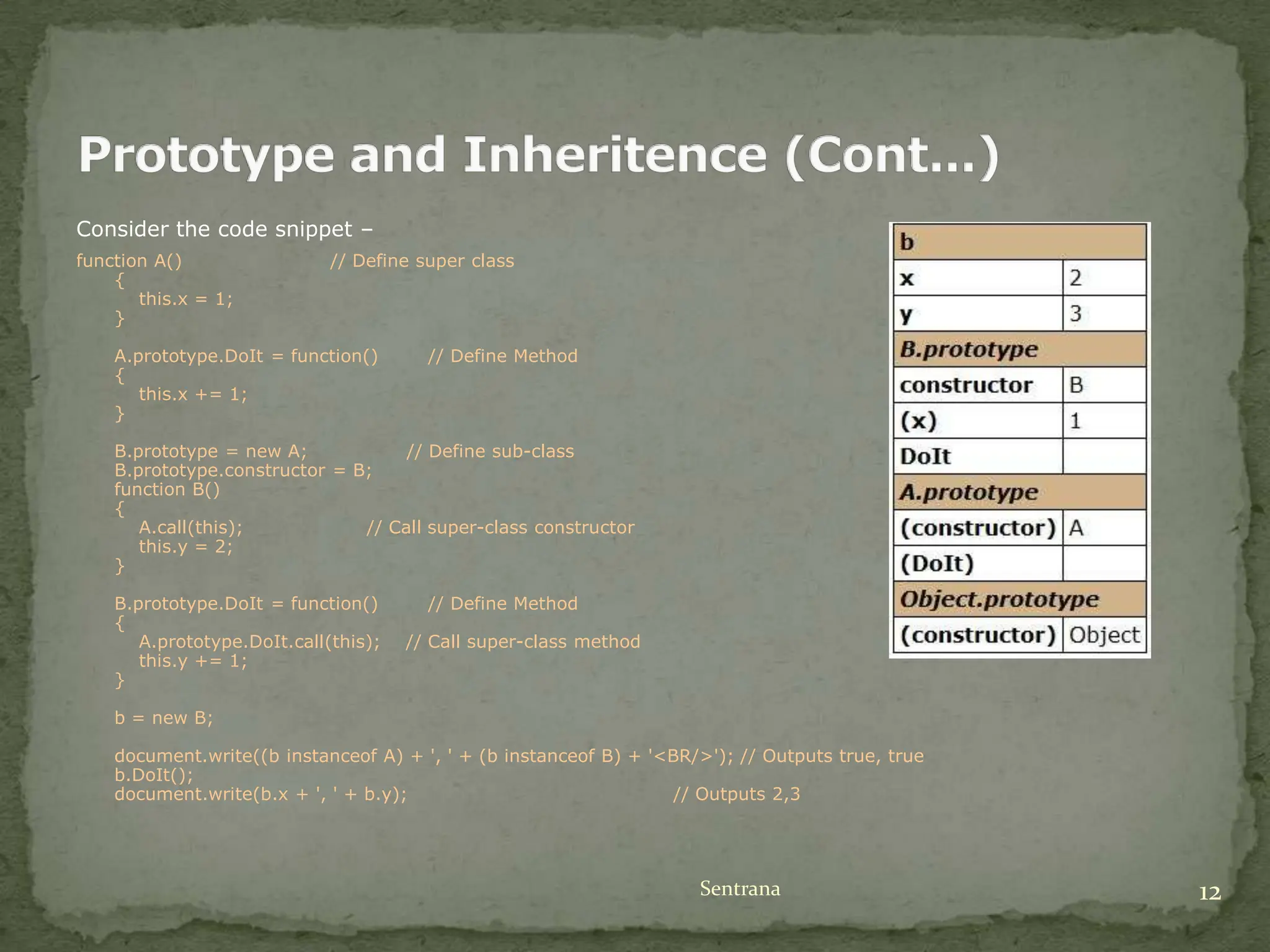
Task: Click the '(DoIt)' table cell
Action: 978,563
